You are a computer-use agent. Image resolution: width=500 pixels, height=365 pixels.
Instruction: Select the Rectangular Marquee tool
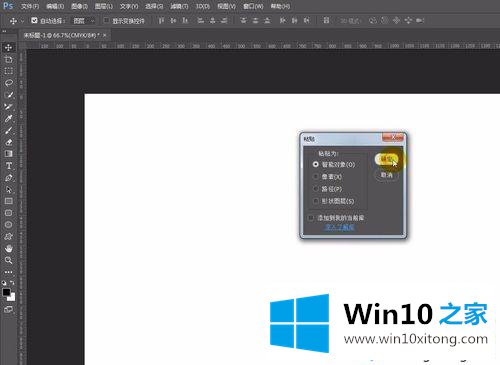click(x=8, y=71)
